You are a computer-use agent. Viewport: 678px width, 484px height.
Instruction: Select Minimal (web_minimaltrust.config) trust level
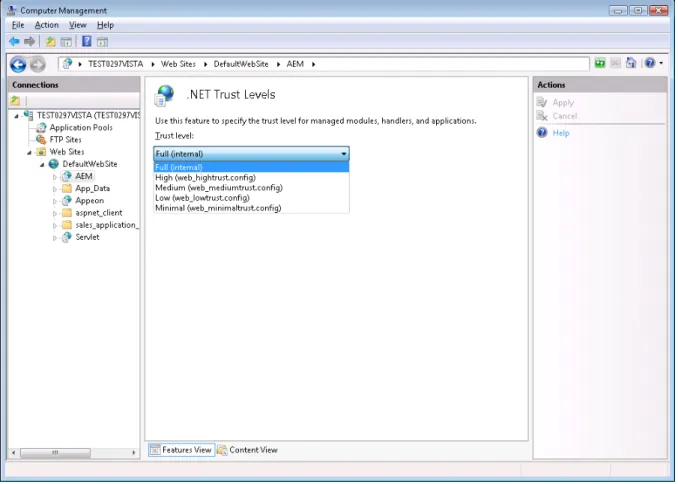pos(251,208)
